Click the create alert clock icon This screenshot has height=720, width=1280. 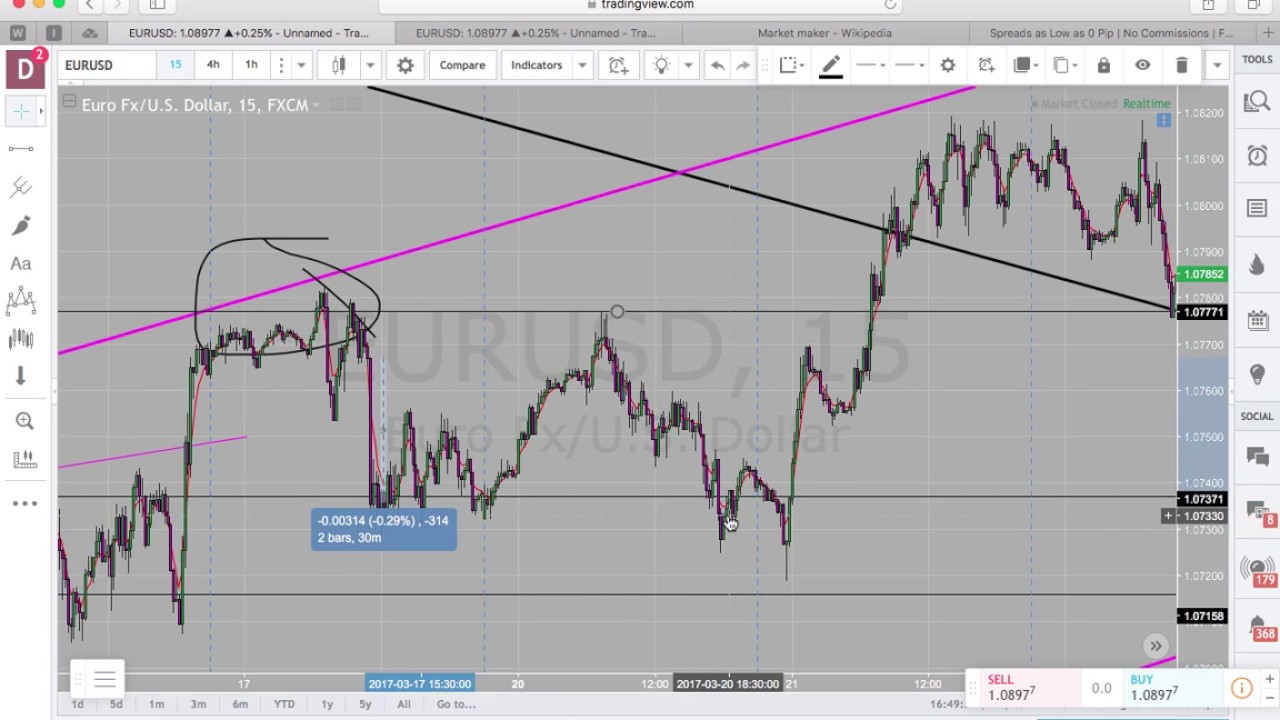(618, 65)
